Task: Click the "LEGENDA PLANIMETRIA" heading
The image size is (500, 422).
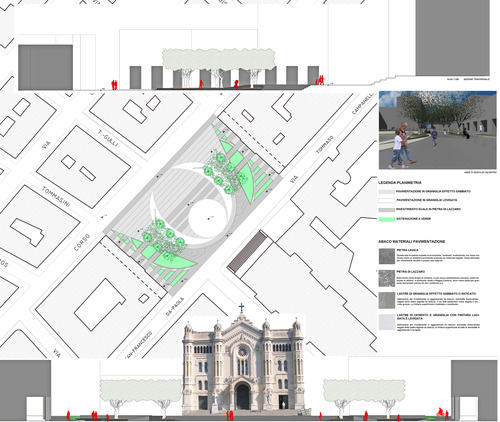Action: (x=400, y=183)
